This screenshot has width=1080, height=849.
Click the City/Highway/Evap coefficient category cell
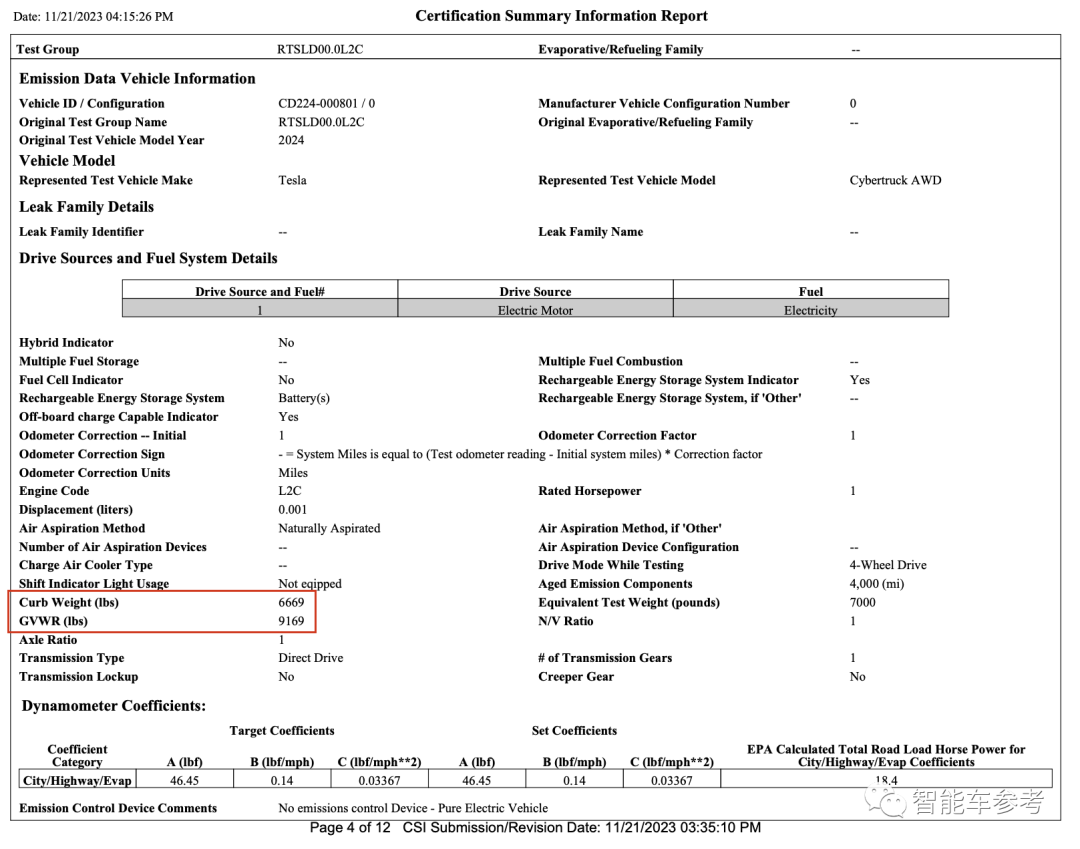click(x=78, y=780)
